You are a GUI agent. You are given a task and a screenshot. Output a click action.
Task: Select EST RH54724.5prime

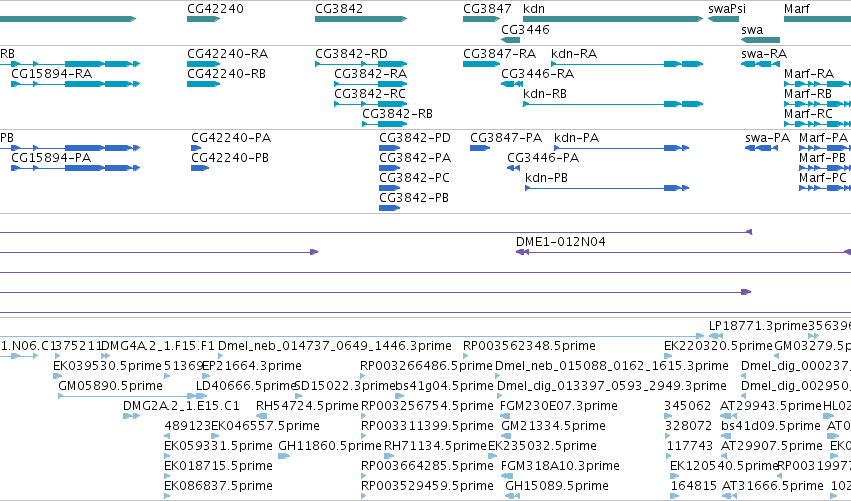[x=307, y=406]
